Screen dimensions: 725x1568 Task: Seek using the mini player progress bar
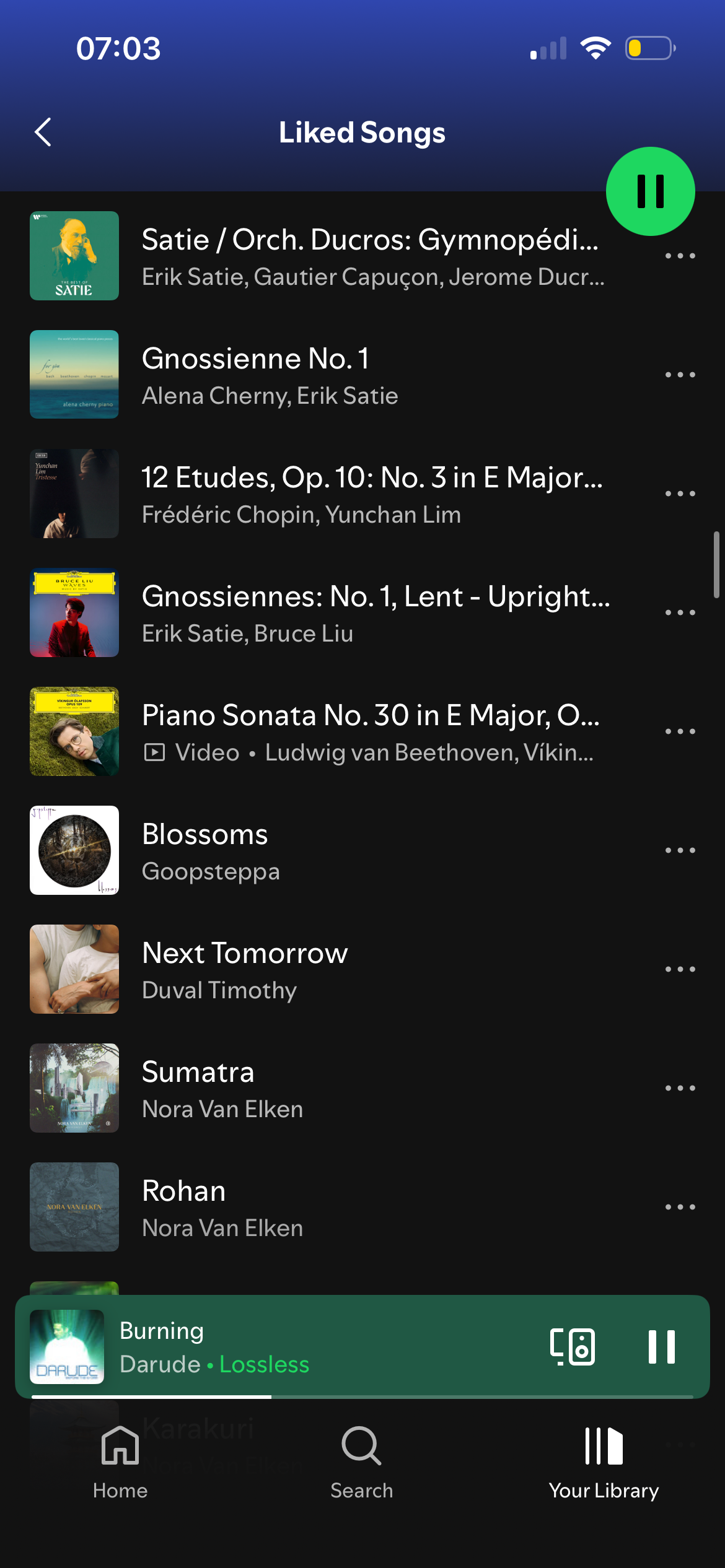(x=362, y=1396)
